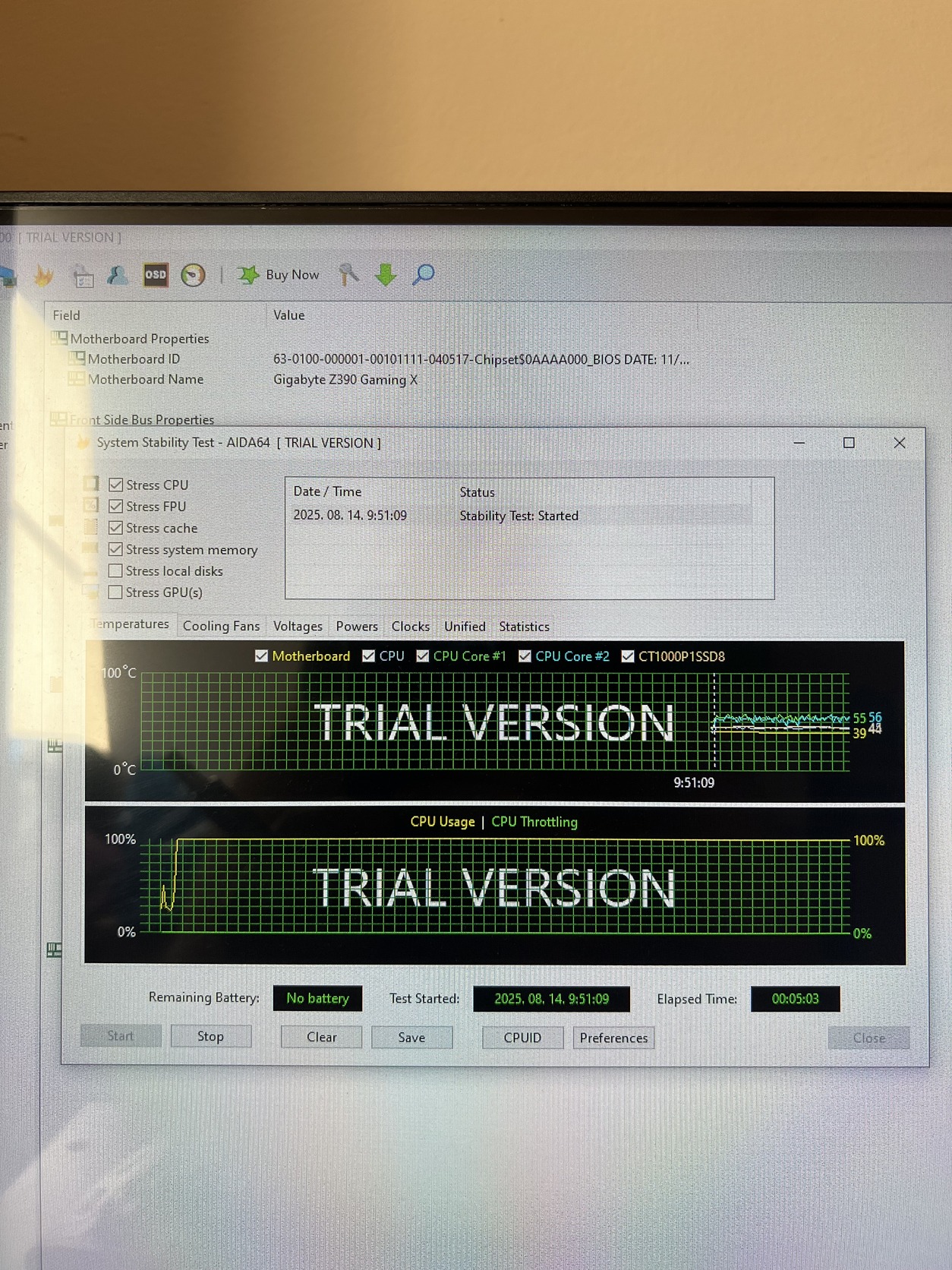This screenshot has height=1270, width=952.
Task: Click the Date / Time log column header
Action: point(370,491)
